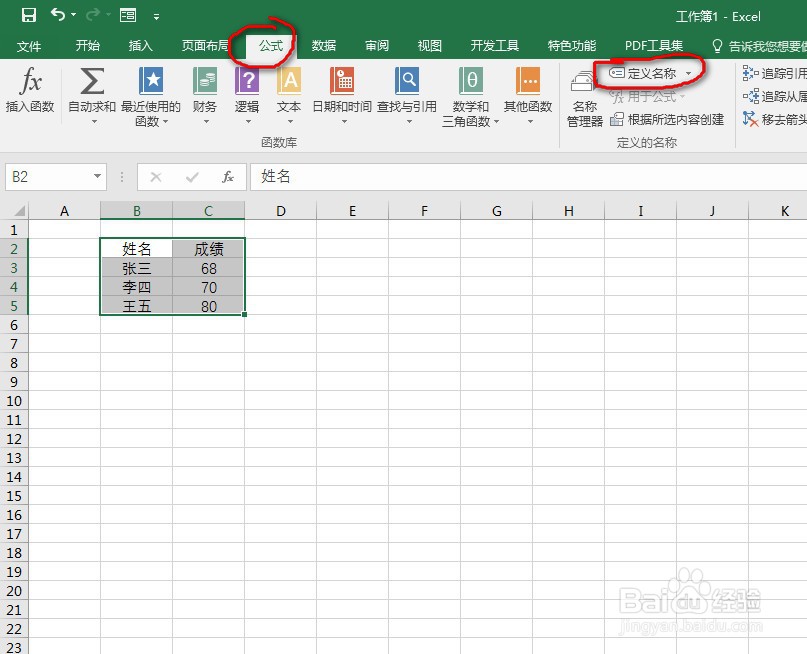Viewport: 807px width, 654px height.
Task: Open the Name Box dropdown arrow
Action: coord(95,176)
